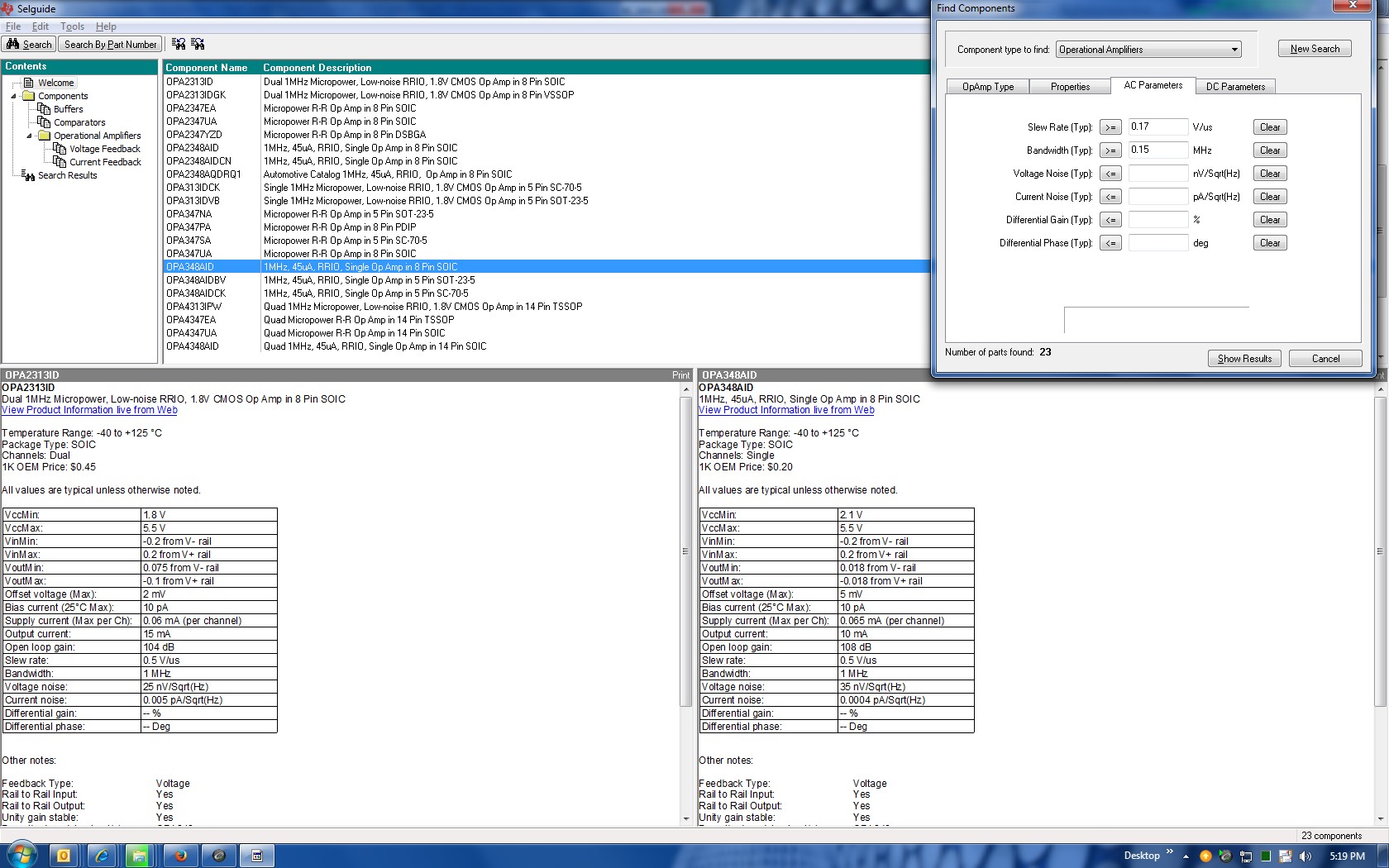Clear the Voltage Noise value
This screenshot has width=1389, height=868.
point(1270,174)
